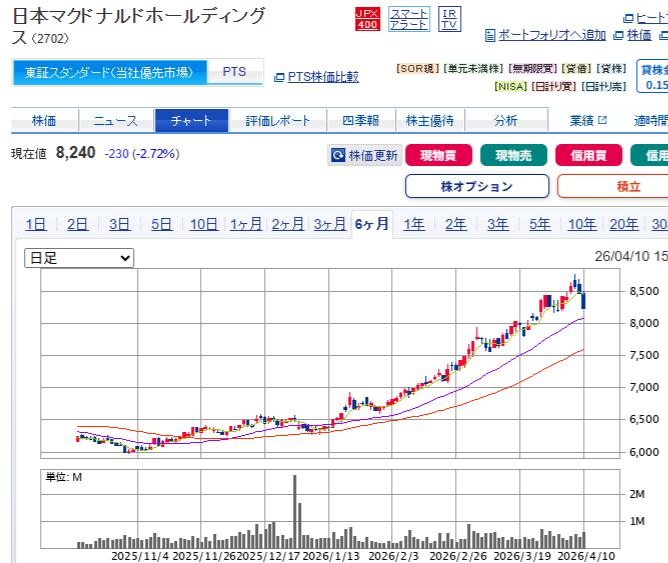Image resolution: width=668 pixels, height=563 pixels.
Task: Click the JPX 400 index badge
Action: [367, 18]
